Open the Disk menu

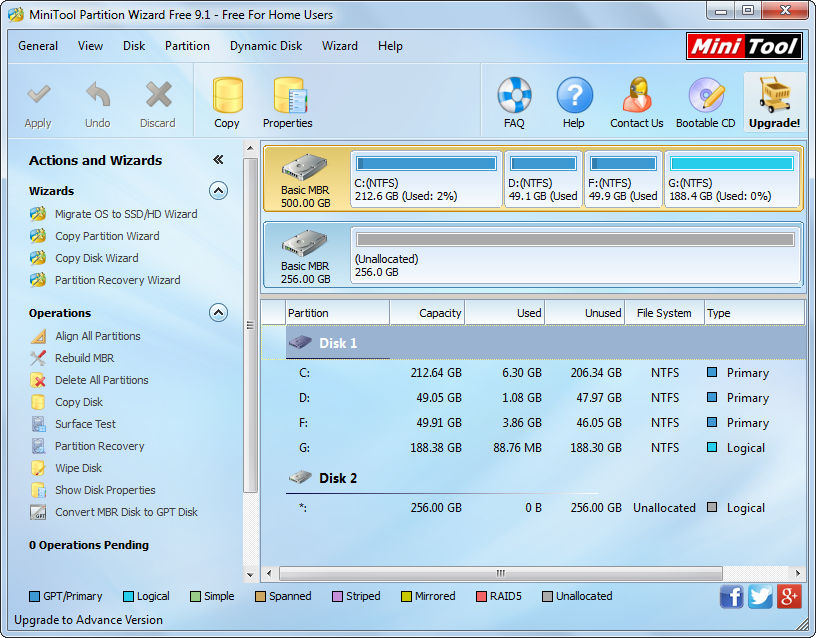(x=134, y=46)
